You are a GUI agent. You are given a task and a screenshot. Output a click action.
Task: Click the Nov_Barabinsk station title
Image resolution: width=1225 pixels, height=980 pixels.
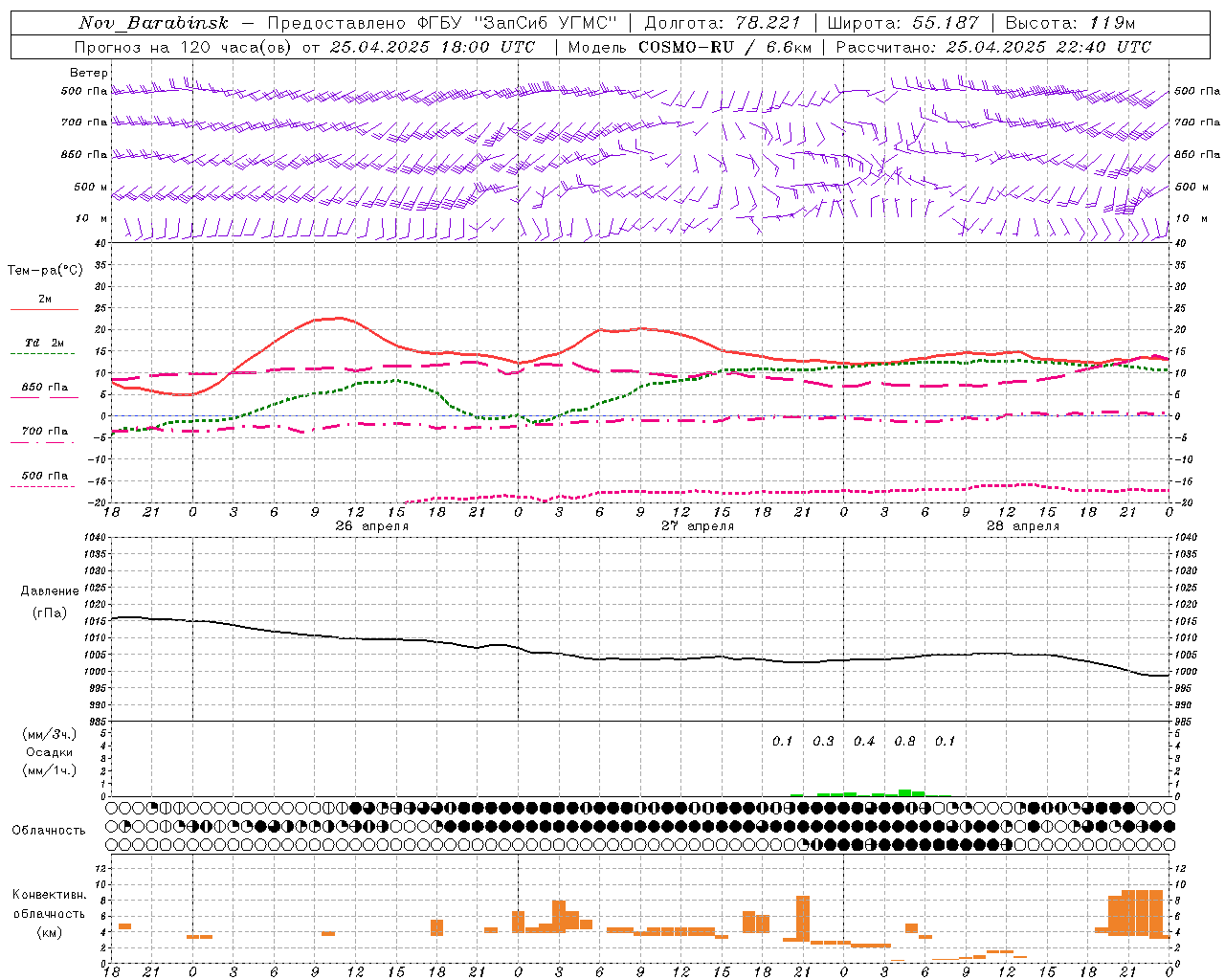[x=153, y=23]
